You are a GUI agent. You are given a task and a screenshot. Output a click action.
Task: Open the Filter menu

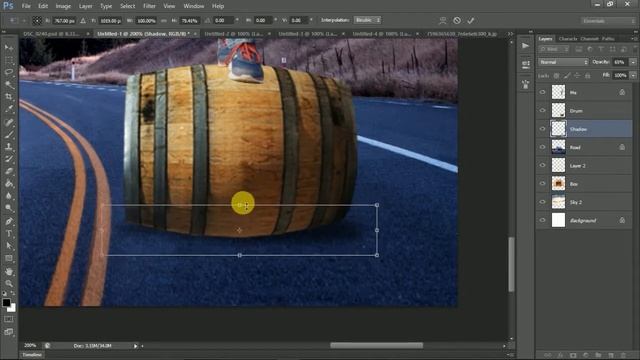click(149, 6)
